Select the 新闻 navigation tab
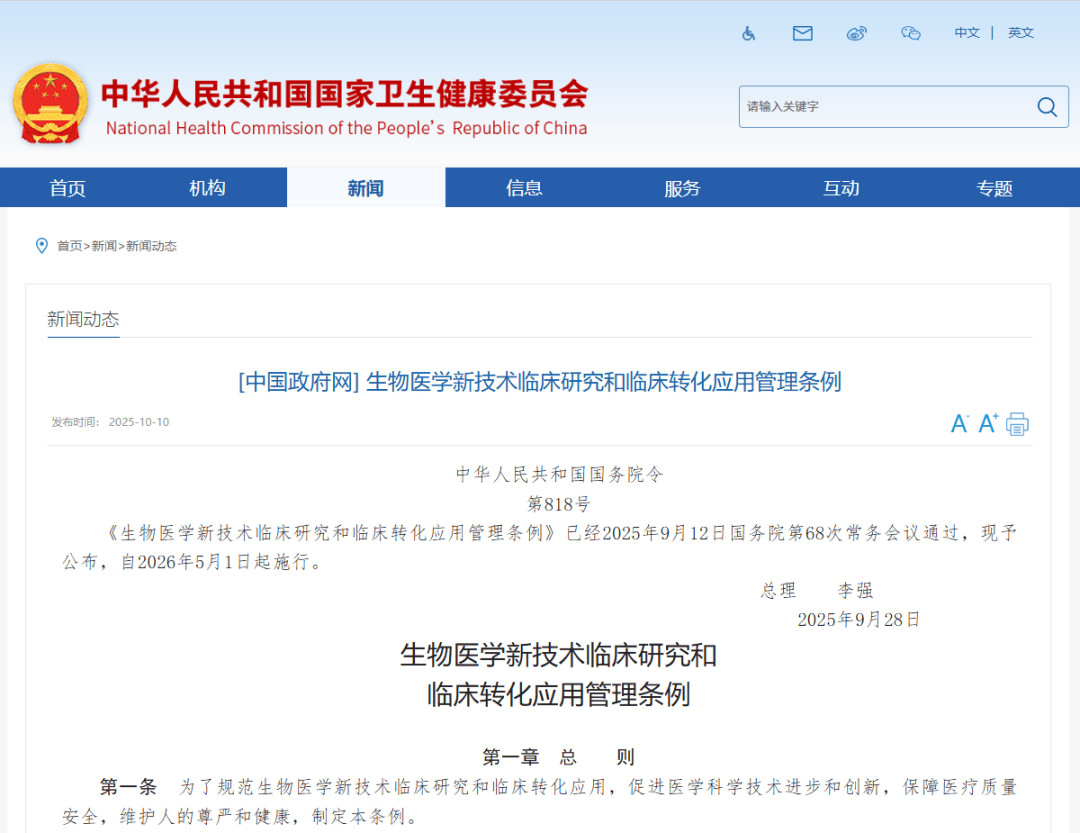Screen dimensions: 1080x833 (365, 188)
